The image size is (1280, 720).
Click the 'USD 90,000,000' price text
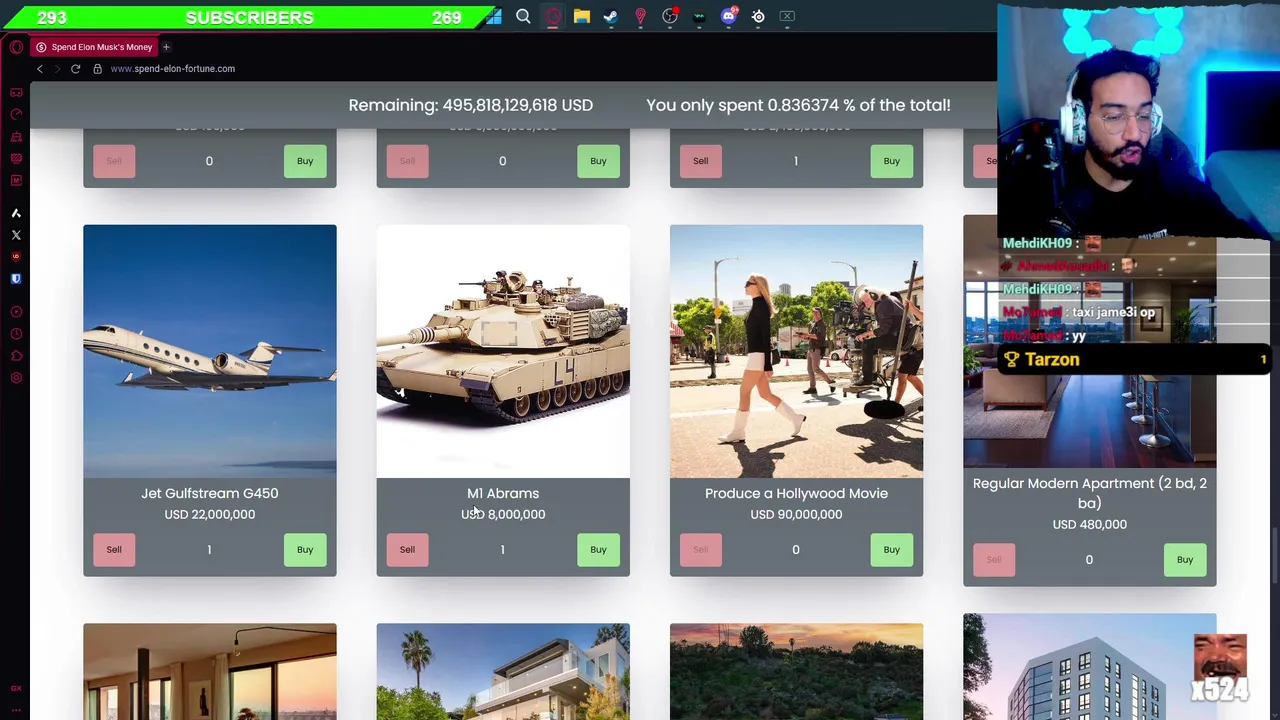point(796,514)
